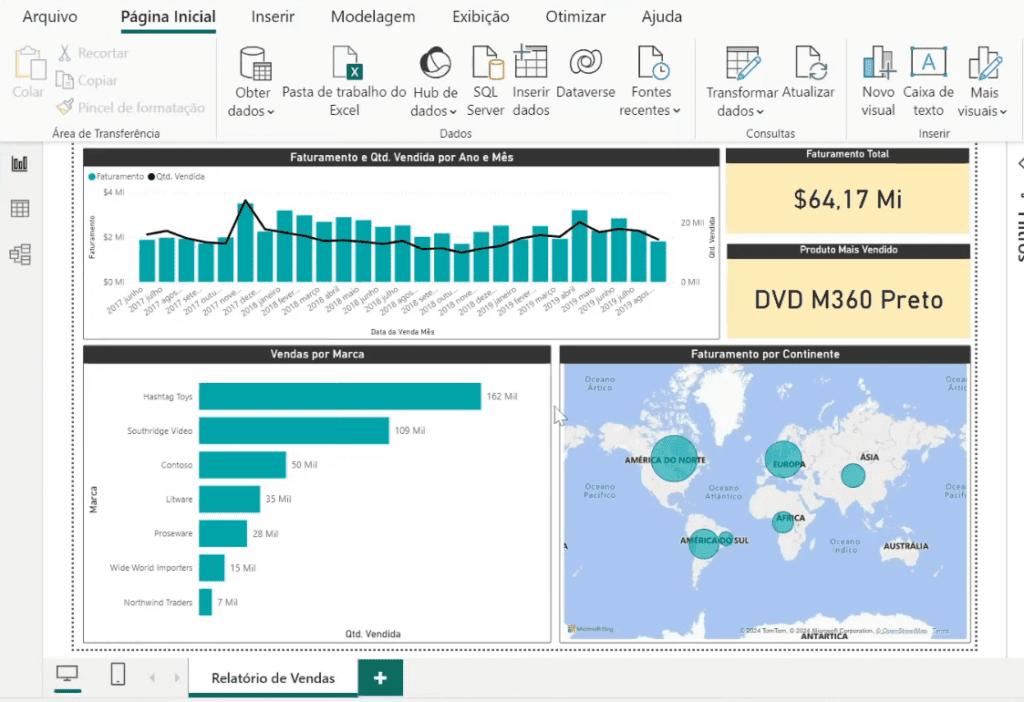
Task: Click Faturamento legend color marker
Action: coord(92,176)
